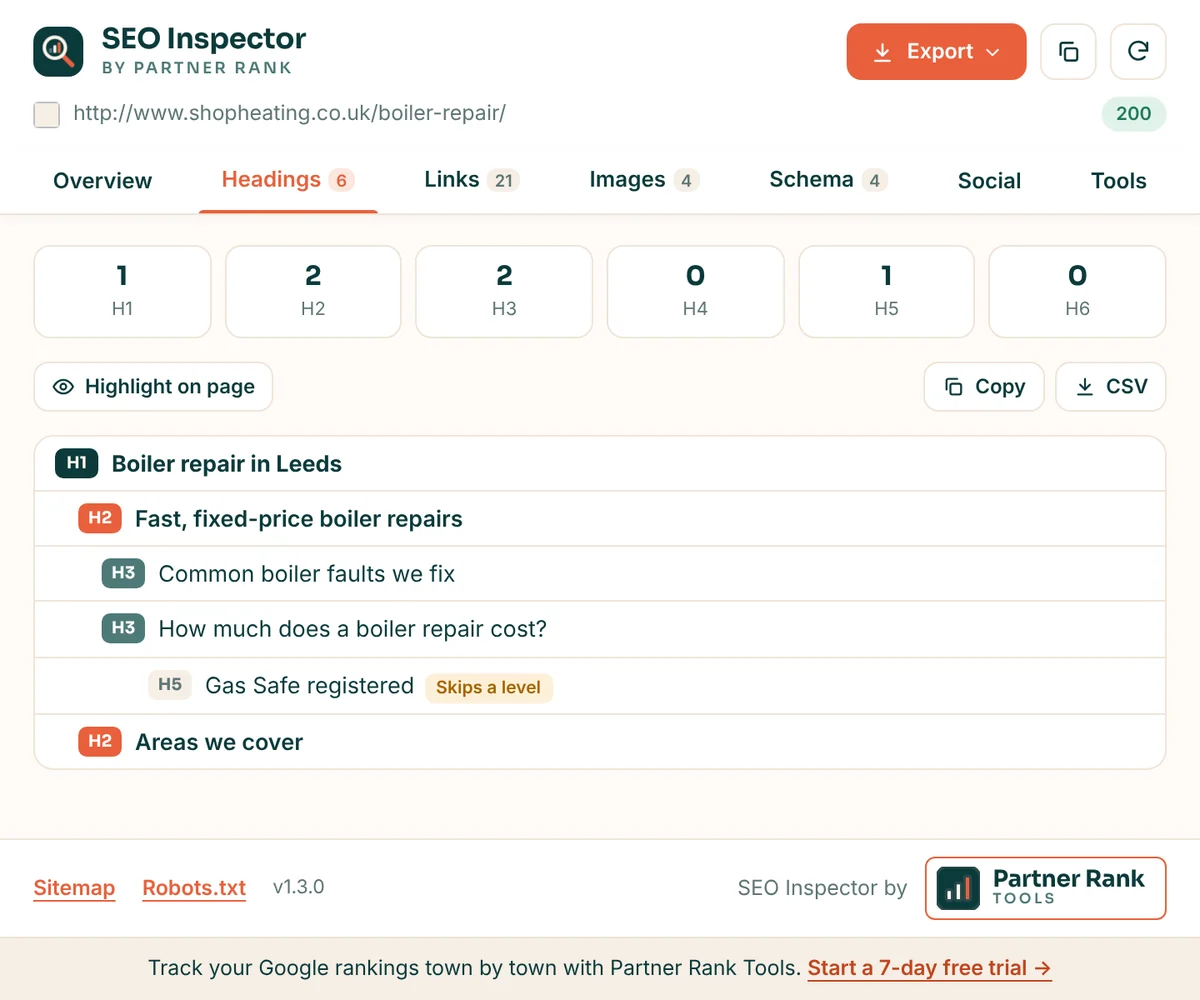Toggle Highlight on page
Image resolution: width=1200 pixels, height=1000 pixels.
[x=153, y=387]
